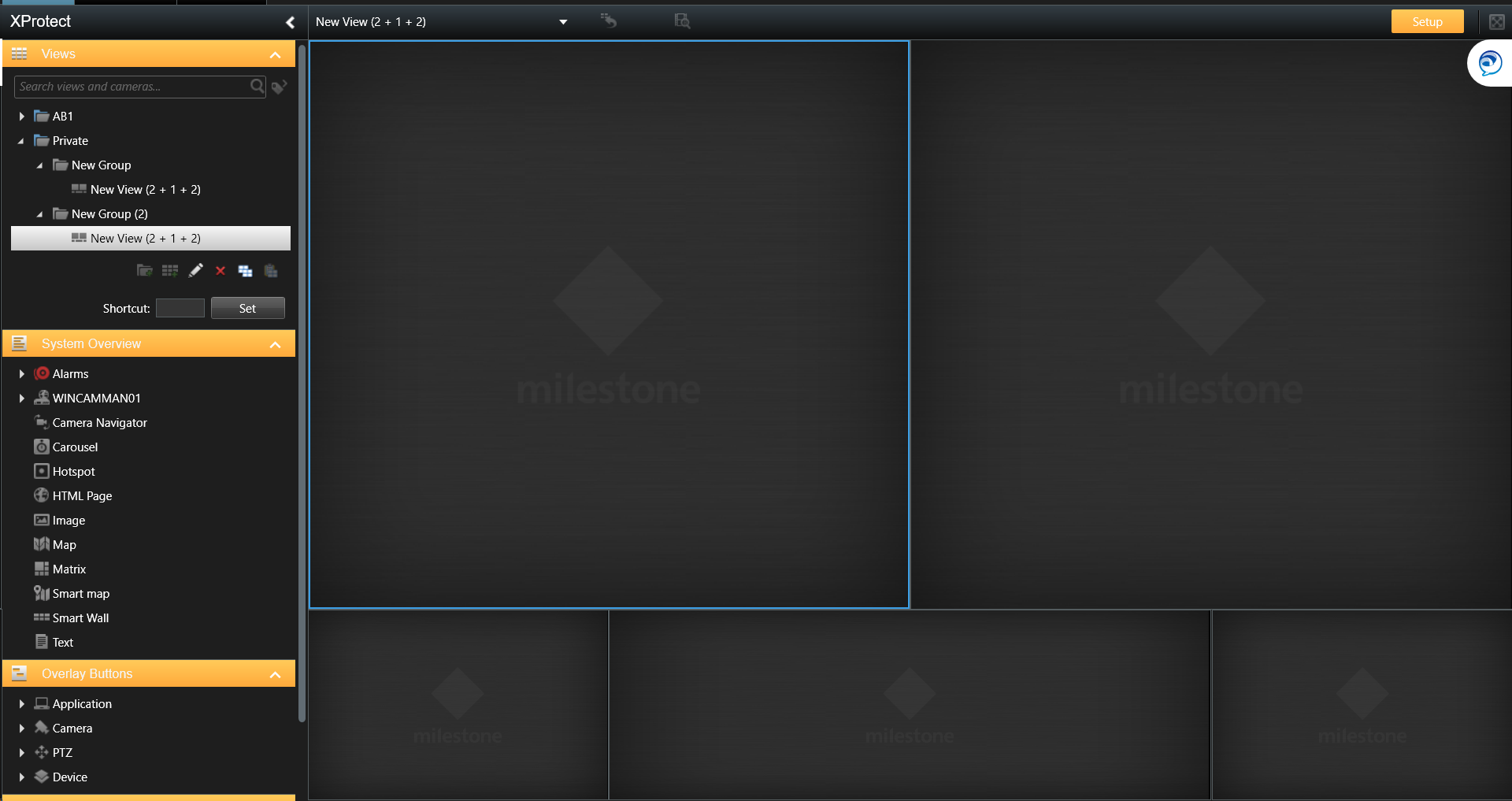
Task: Select highlighted New View under New Group (2)
Action: [150, 238]
